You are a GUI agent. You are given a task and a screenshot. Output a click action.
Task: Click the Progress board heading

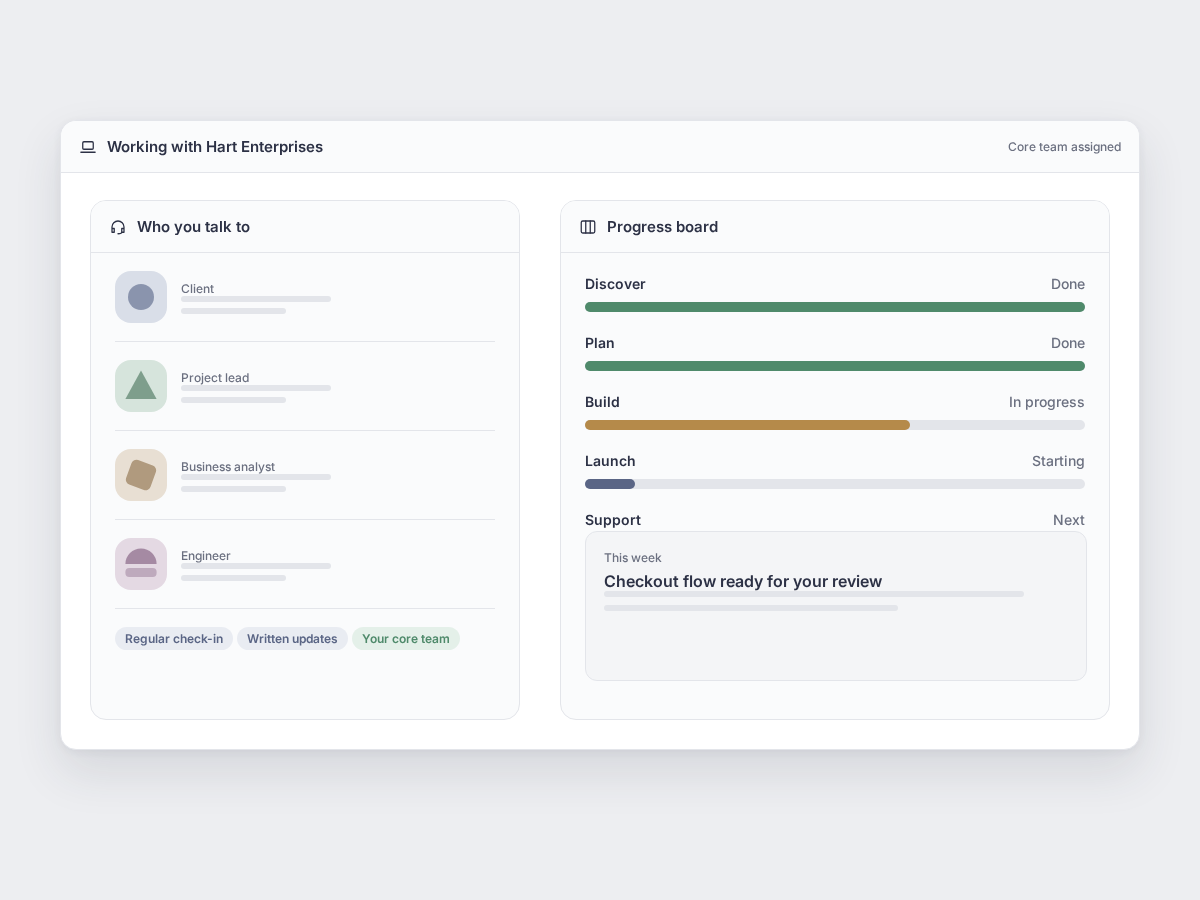click(x=662, y=227)
